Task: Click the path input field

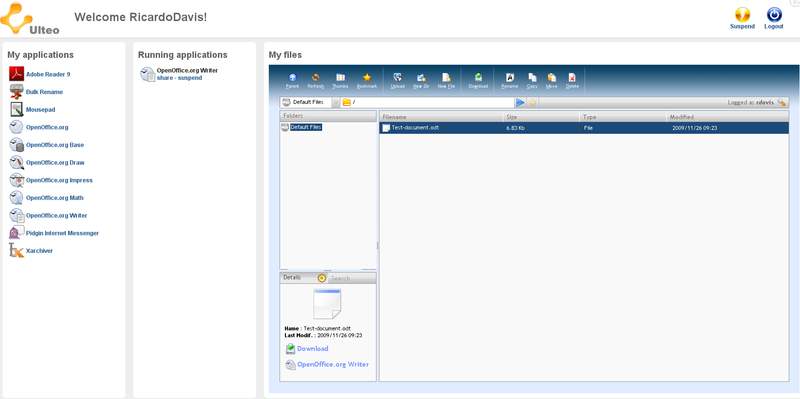Action: pos(432,103)
